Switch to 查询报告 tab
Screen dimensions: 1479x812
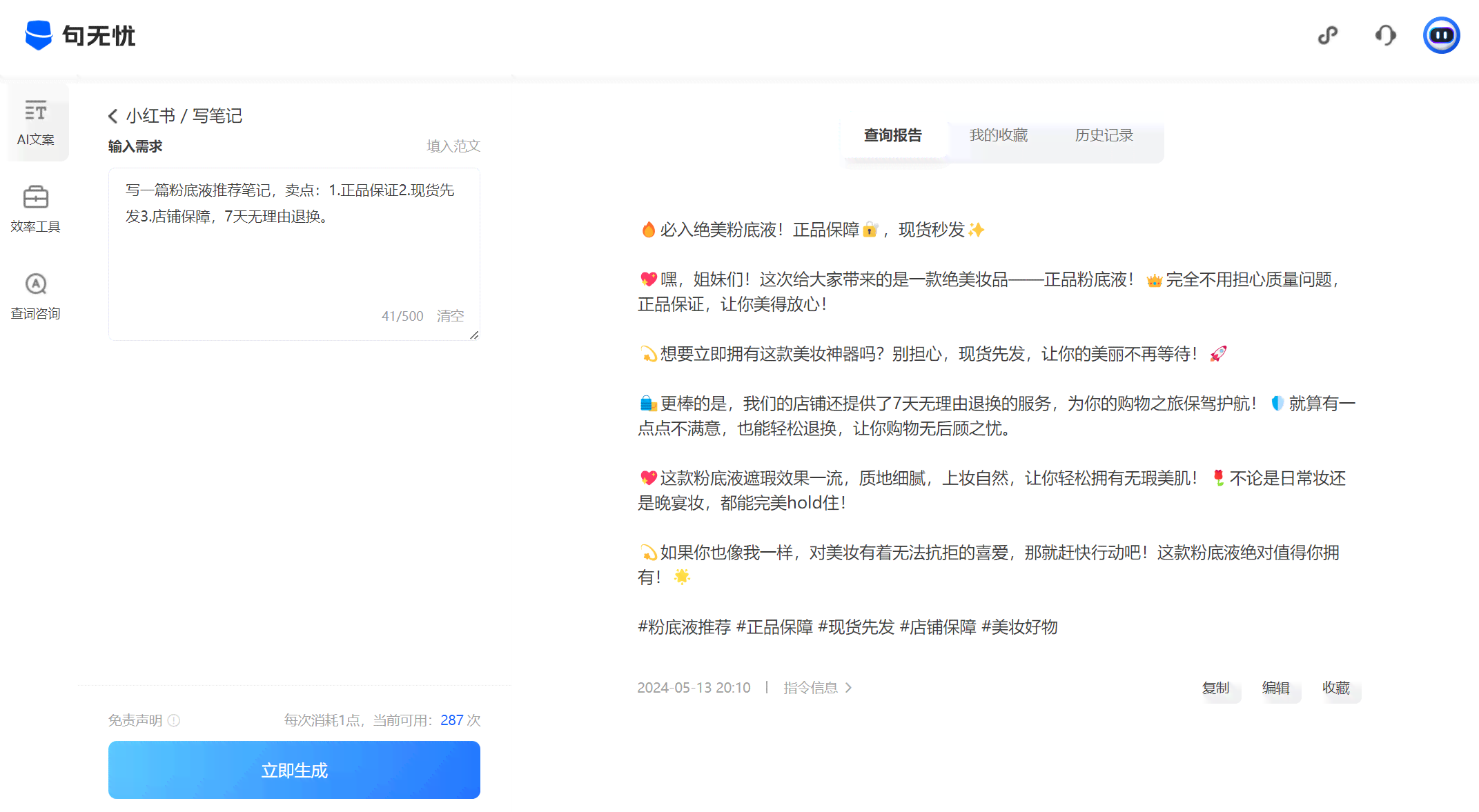click(x=892, y=135)
